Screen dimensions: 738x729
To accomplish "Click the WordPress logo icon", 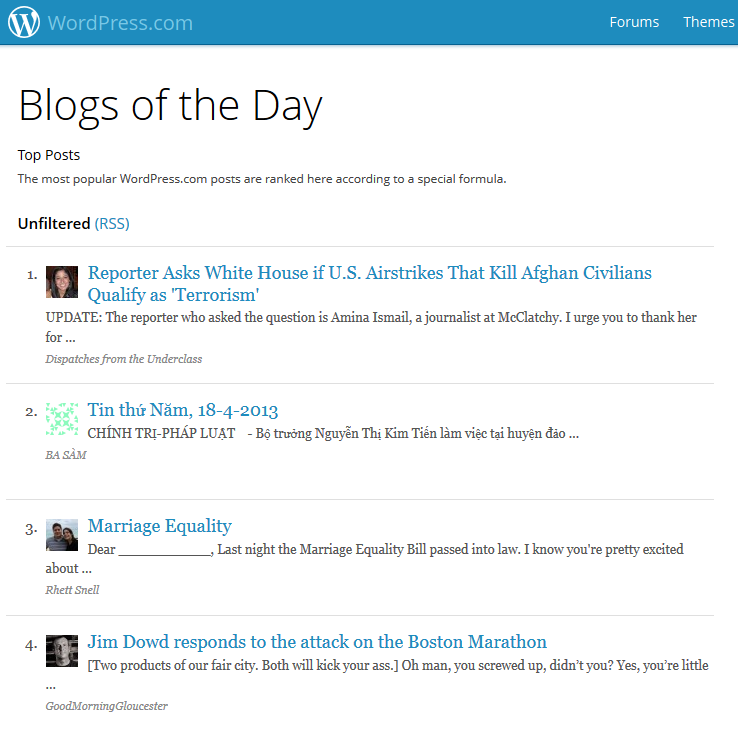I will click(24, 22).
